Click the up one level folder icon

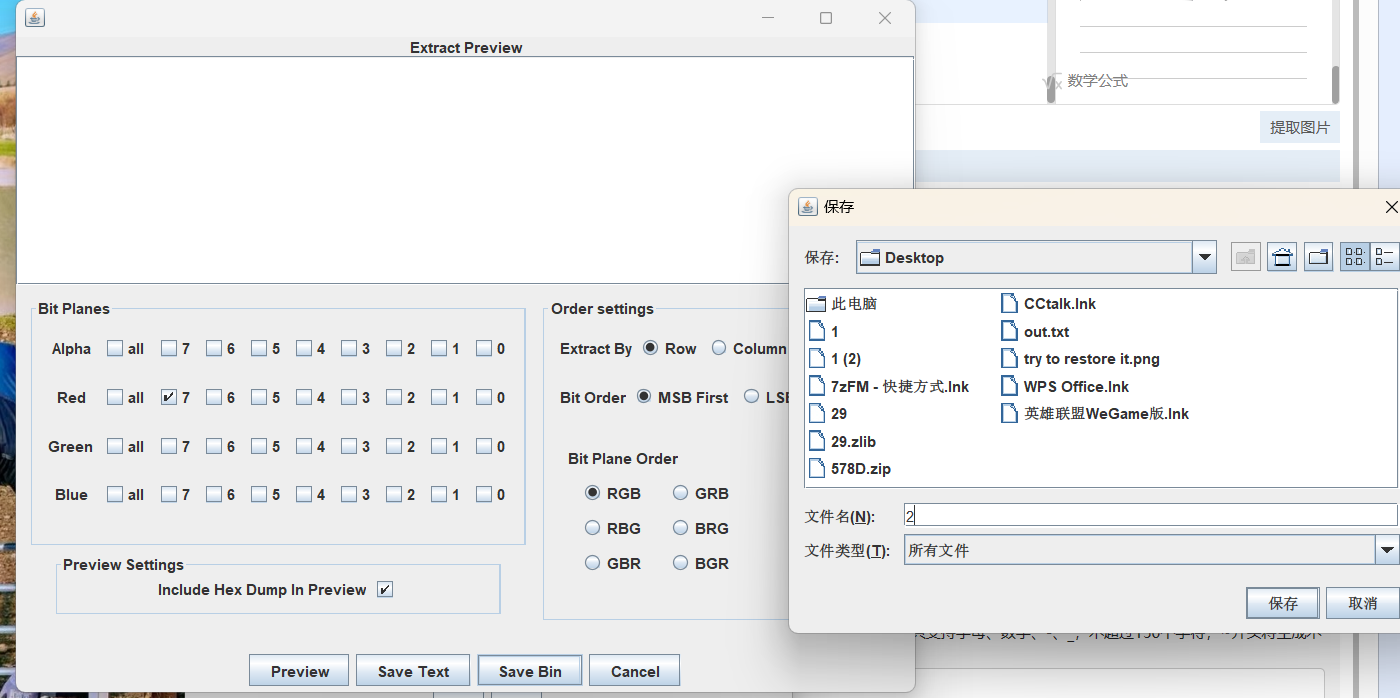click(x=1245, y=257)
